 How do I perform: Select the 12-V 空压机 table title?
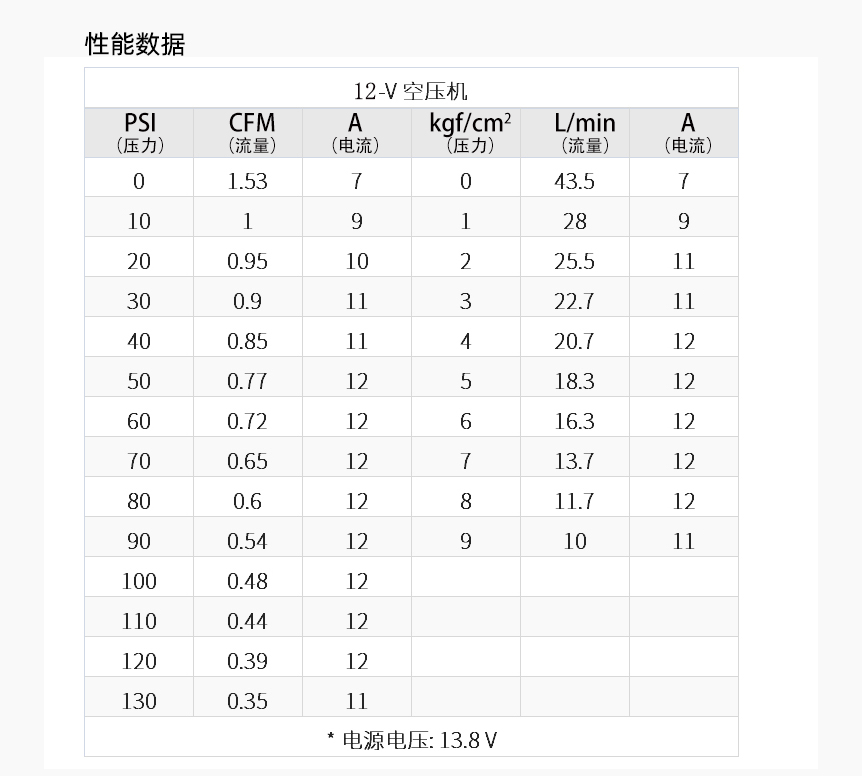[411, 91]
